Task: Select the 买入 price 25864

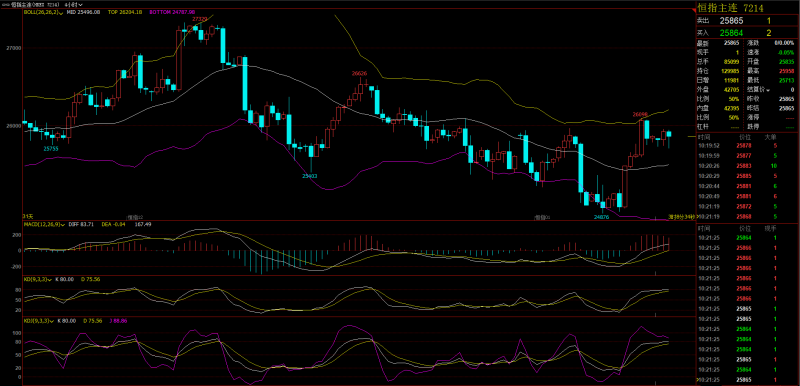Action: 731,33
